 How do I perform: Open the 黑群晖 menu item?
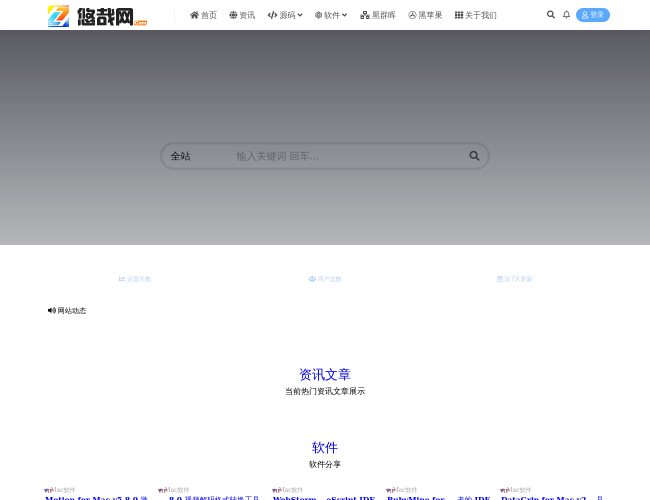click(x=378, y=15)
